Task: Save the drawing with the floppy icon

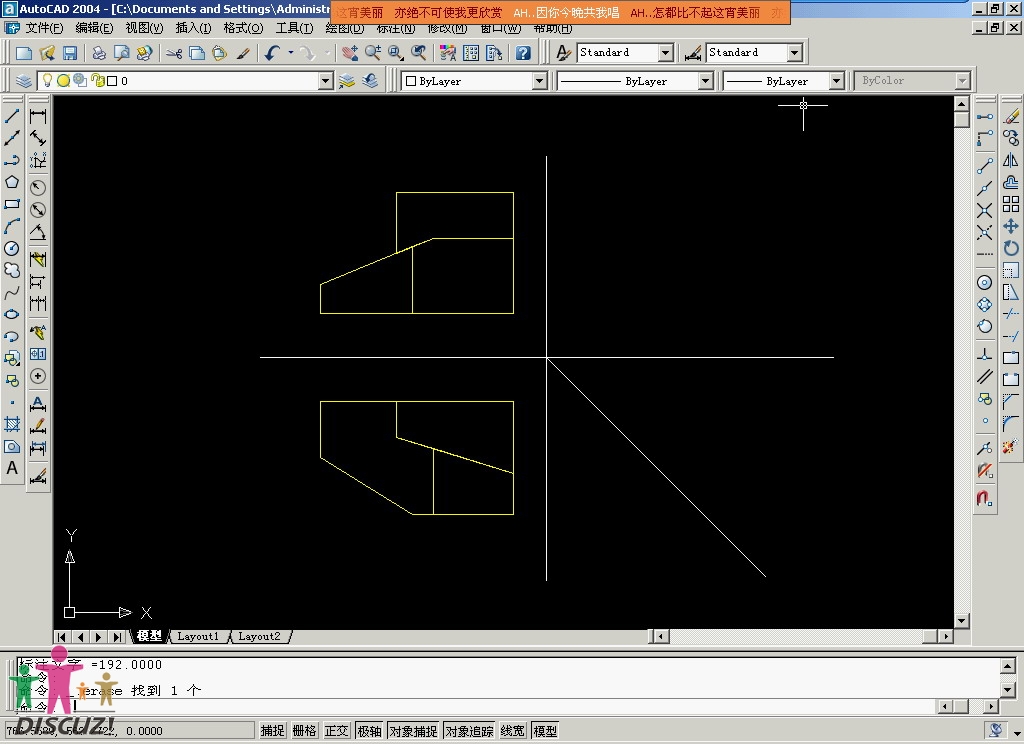Action: coord(70,53)
